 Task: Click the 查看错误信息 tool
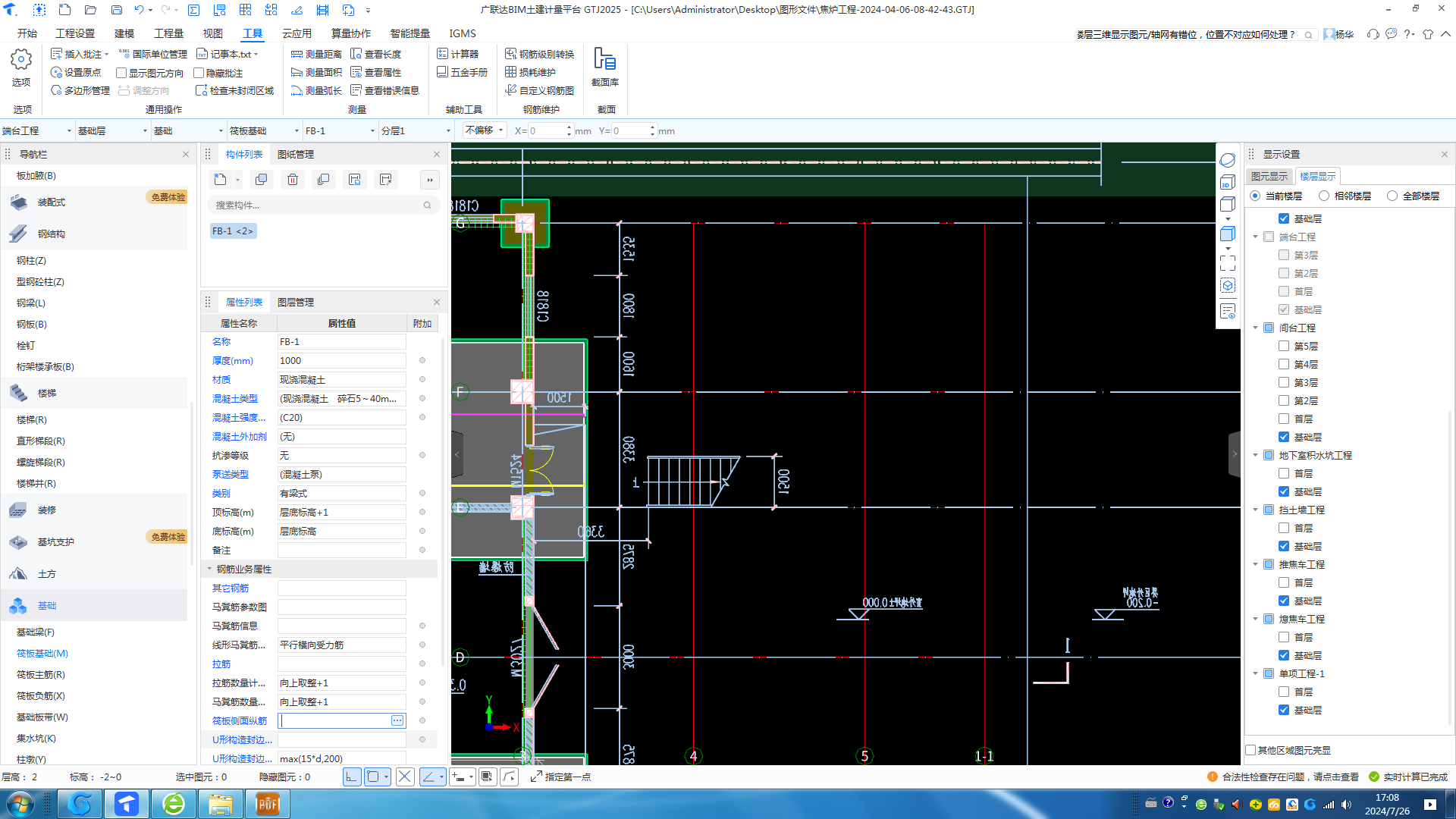(x=385, y=90)
